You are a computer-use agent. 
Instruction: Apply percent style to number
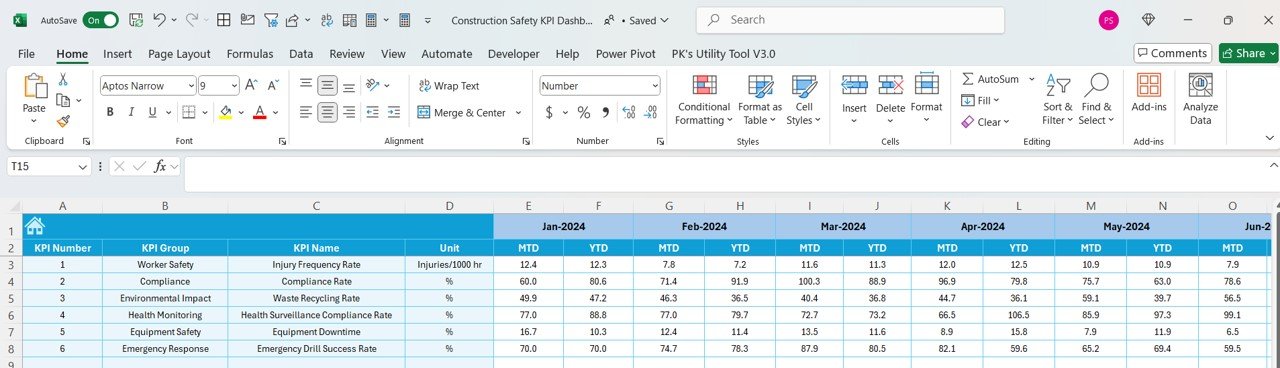point(583,112)
